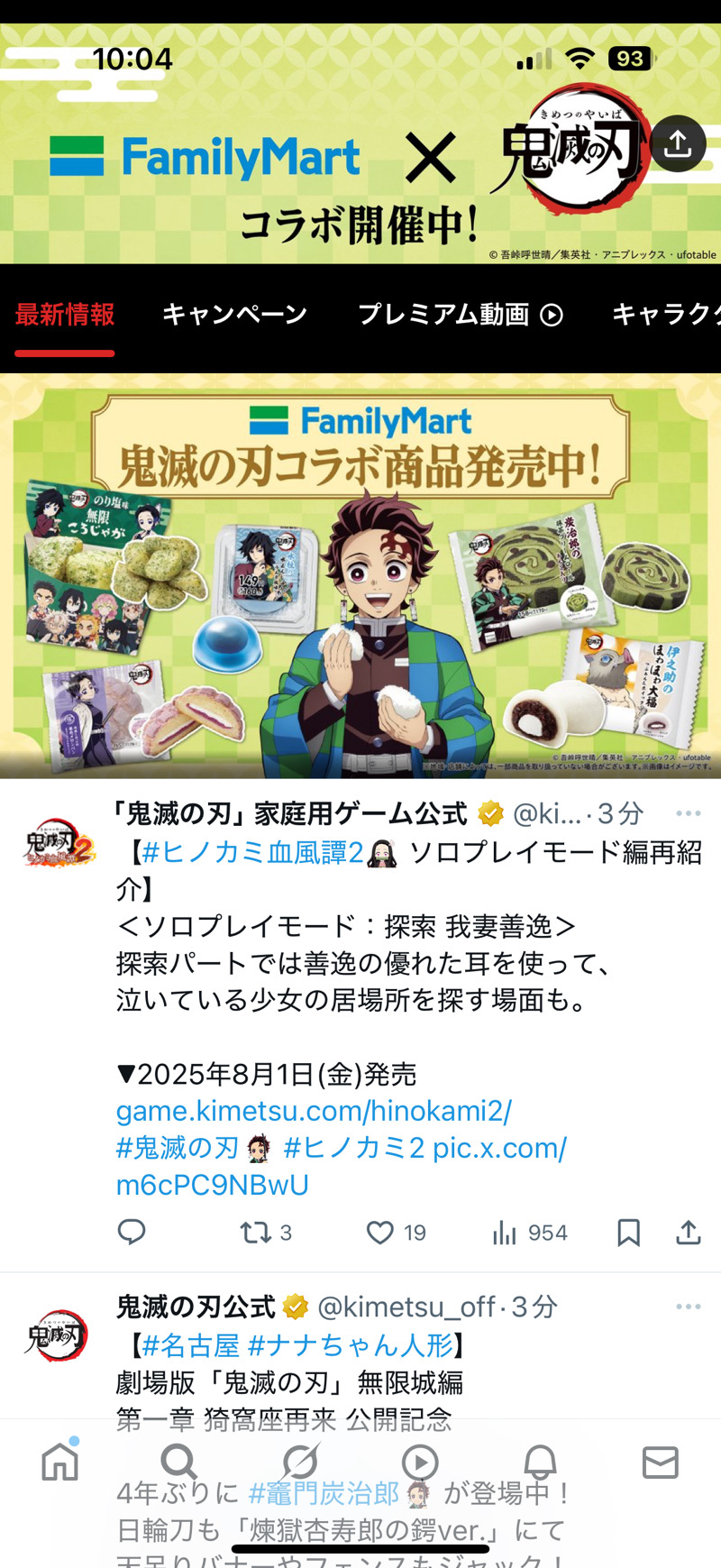Open the FamilyMart collab products banner image
The height and width of the screenshot is (1568, 721).
point(360,576)
